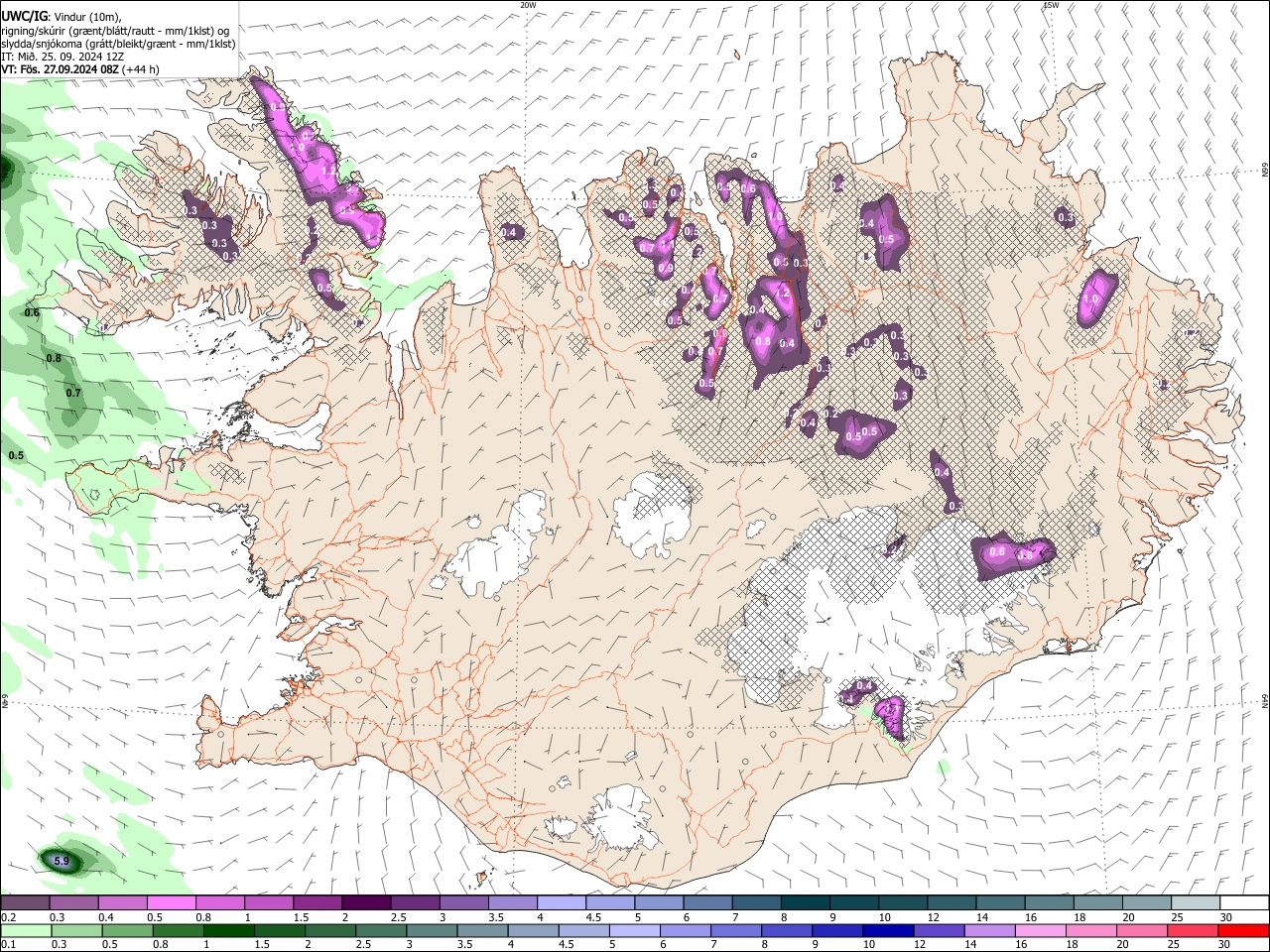1270x952 pixels.
Task: Click the 5.9 precipitation value on the map
Action: coord(62,861)
